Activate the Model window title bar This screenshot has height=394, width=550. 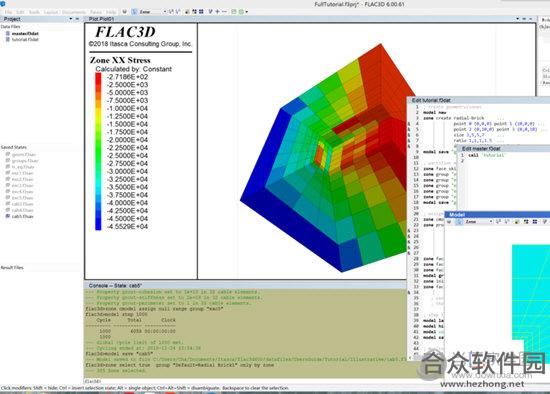pyautogui.click(x=497, y=215)
